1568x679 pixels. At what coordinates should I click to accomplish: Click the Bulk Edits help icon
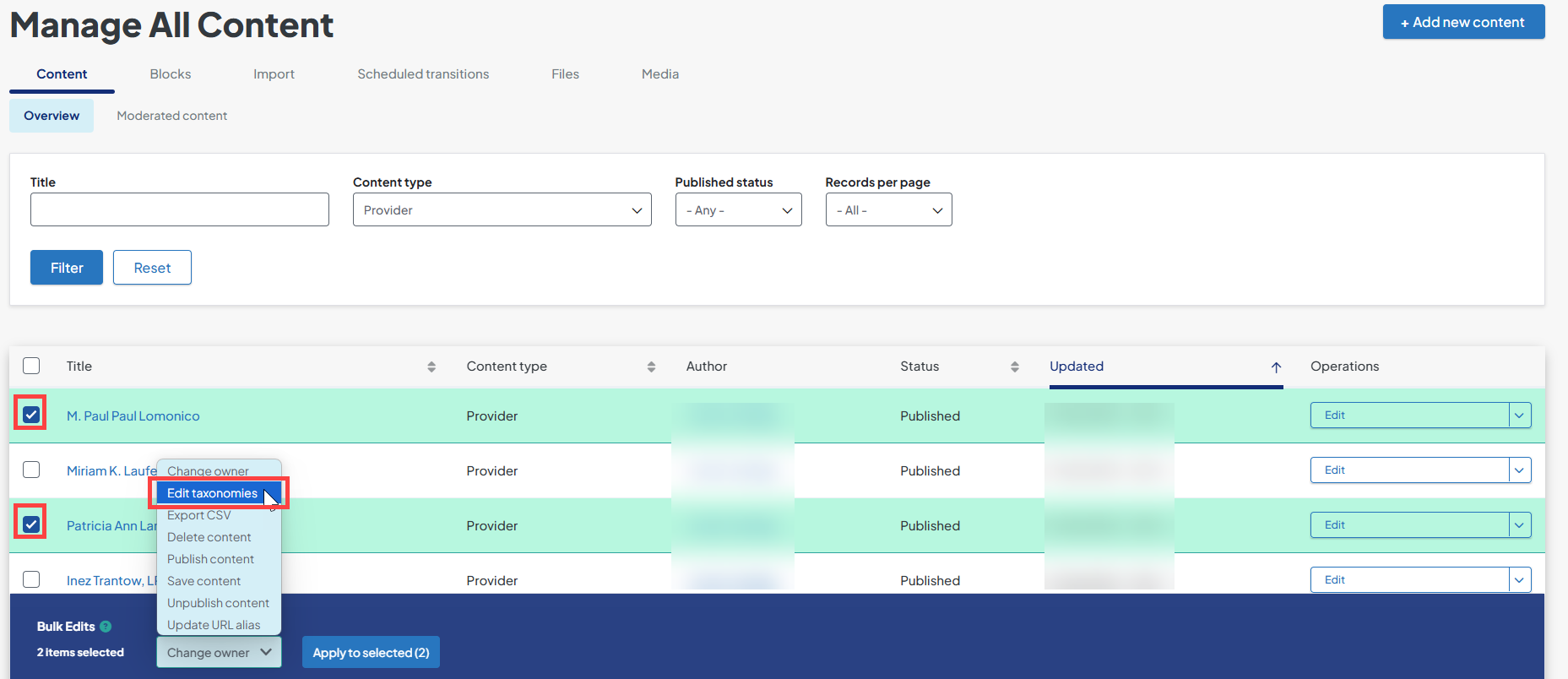click(106, 627)
